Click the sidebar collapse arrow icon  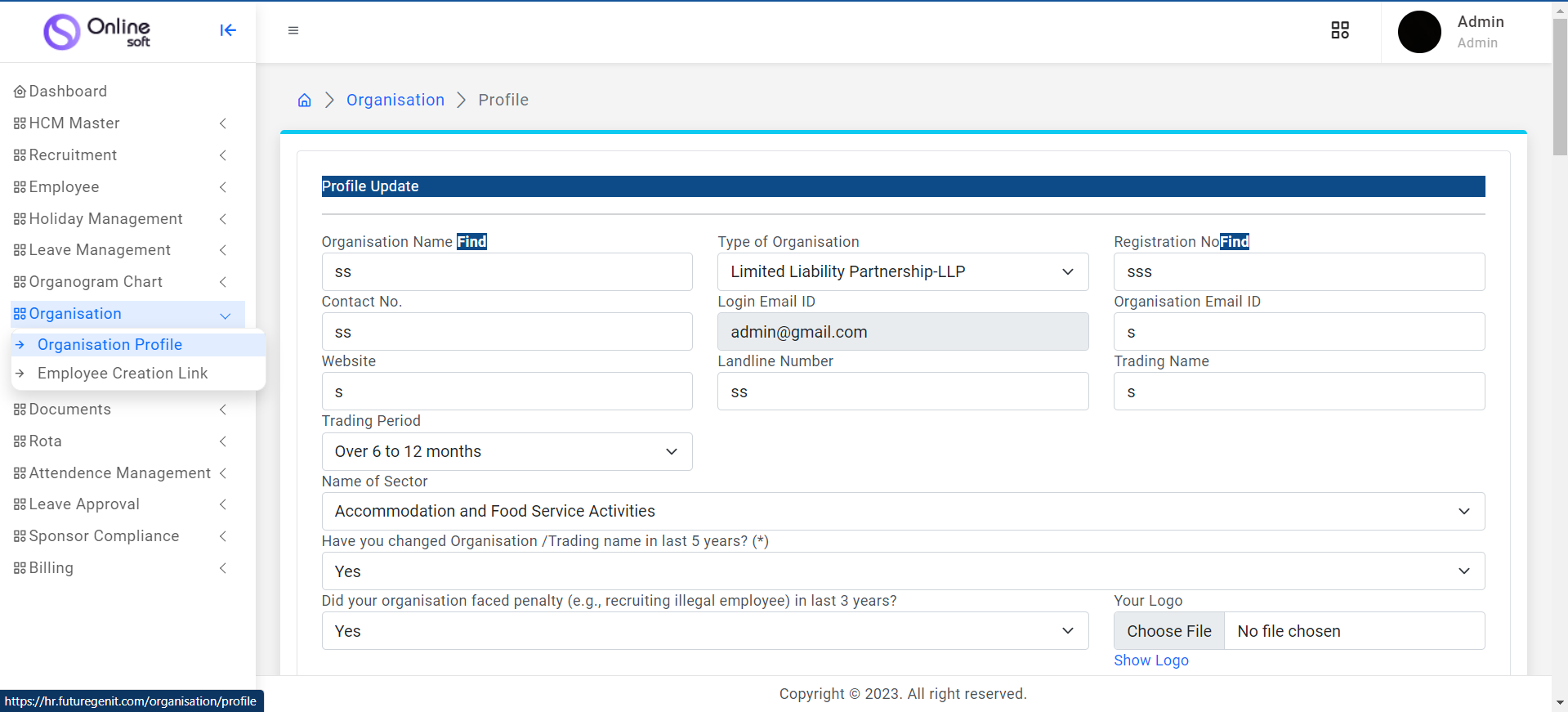[x=228, y=30]
